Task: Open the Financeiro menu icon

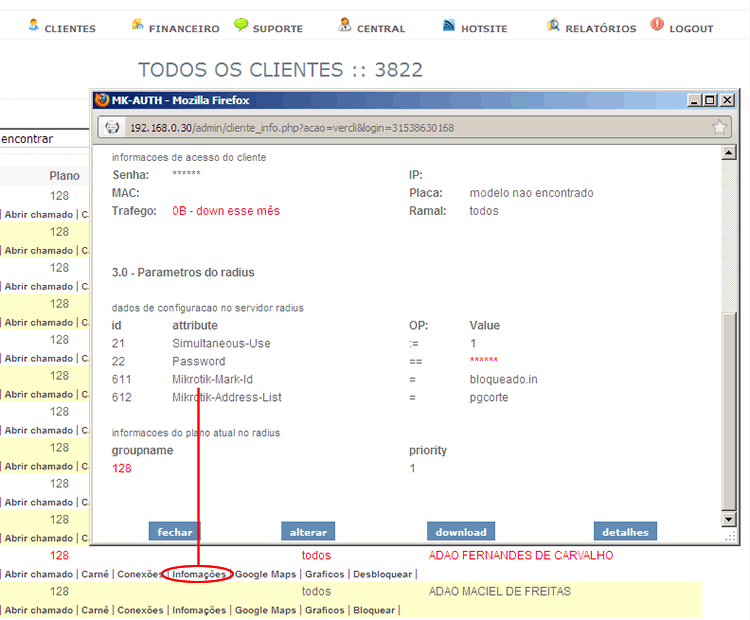Action: pyautogui.click(x=138, y=25)
